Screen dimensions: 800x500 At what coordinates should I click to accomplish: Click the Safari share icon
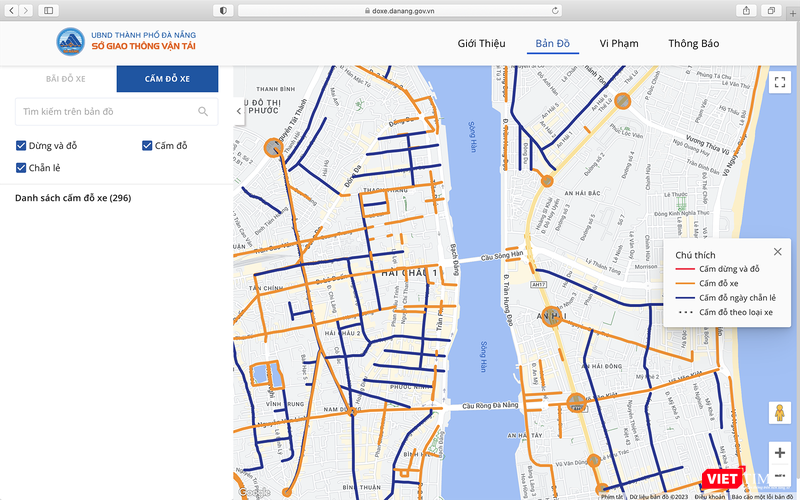[x=746, y=10]
